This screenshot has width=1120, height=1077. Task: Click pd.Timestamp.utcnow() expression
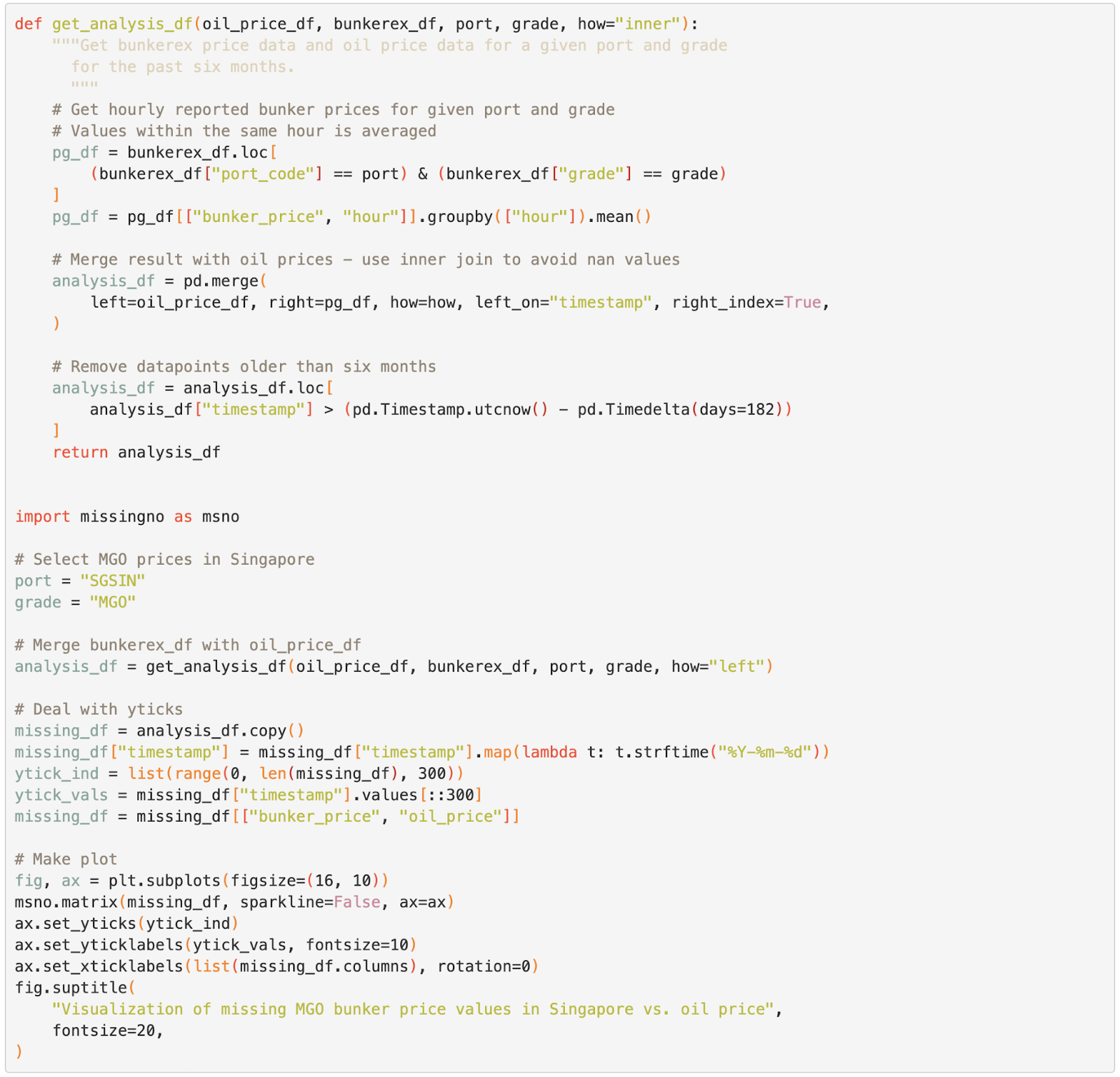click(x=450, y=409)
